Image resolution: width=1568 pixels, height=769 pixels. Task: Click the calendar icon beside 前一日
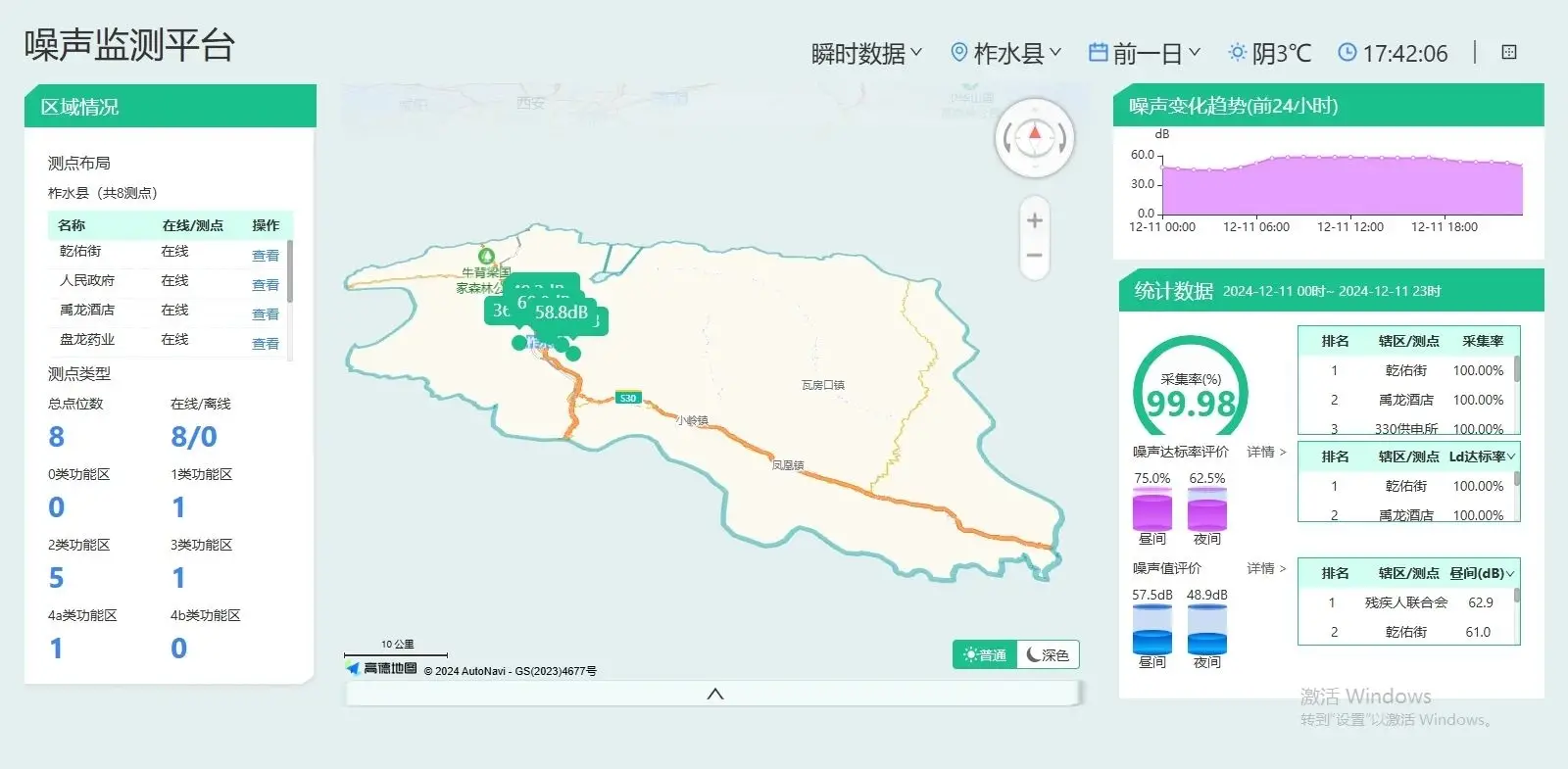pos(1099,52)
